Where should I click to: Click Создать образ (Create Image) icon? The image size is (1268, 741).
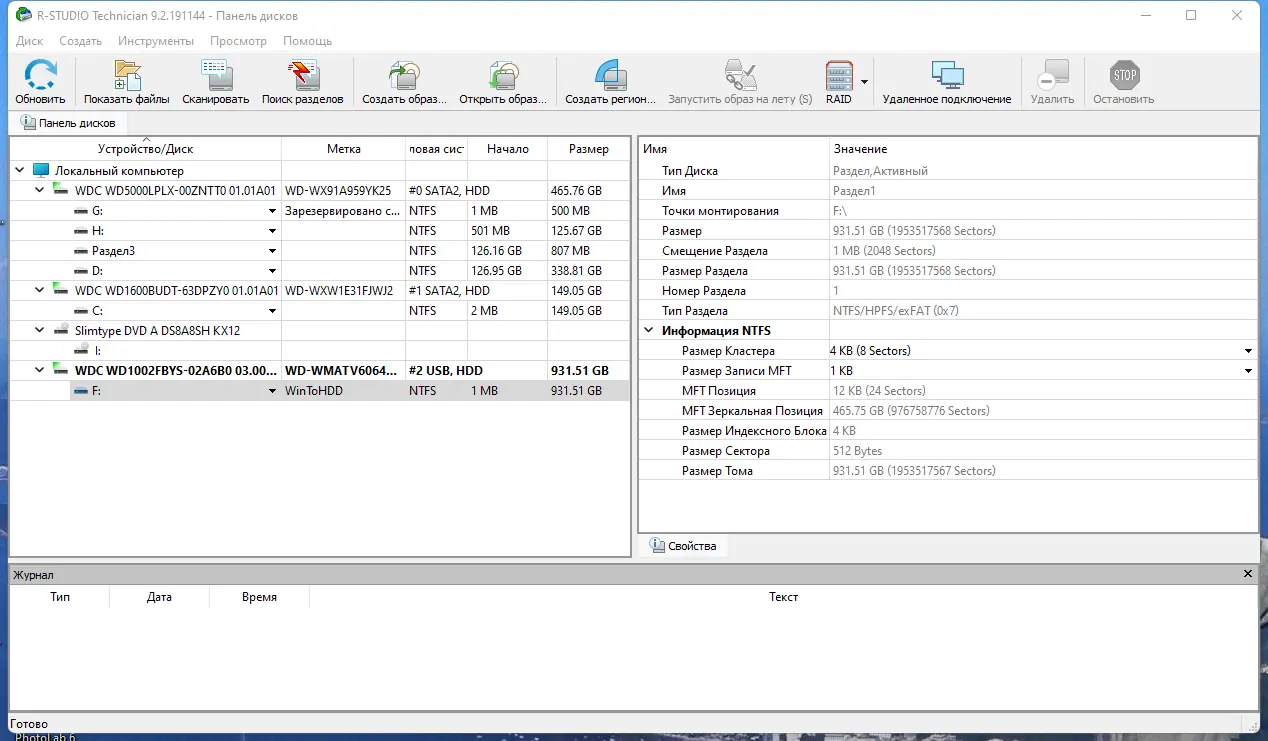click(403, 80)
